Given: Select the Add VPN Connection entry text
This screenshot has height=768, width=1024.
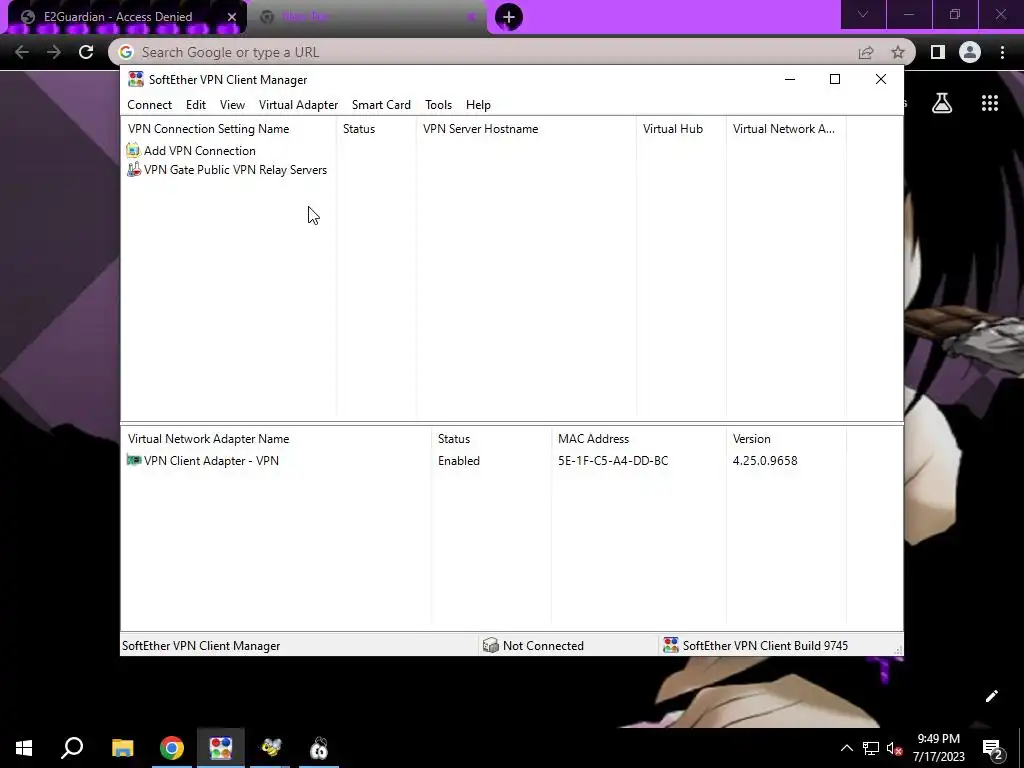Looking at the screenshot, I should pos(199,150).
